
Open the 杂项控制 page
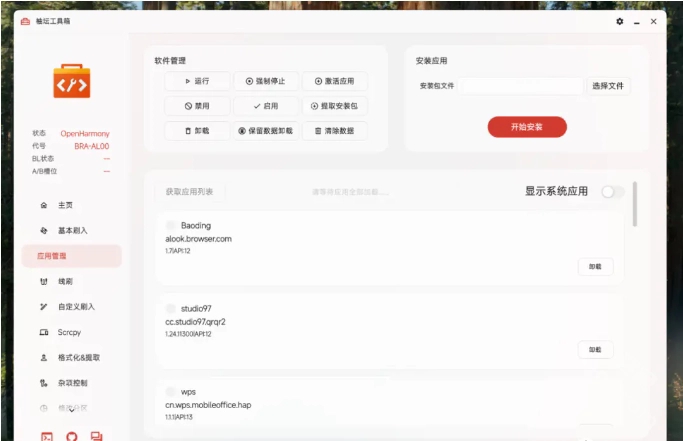point(72,383)
